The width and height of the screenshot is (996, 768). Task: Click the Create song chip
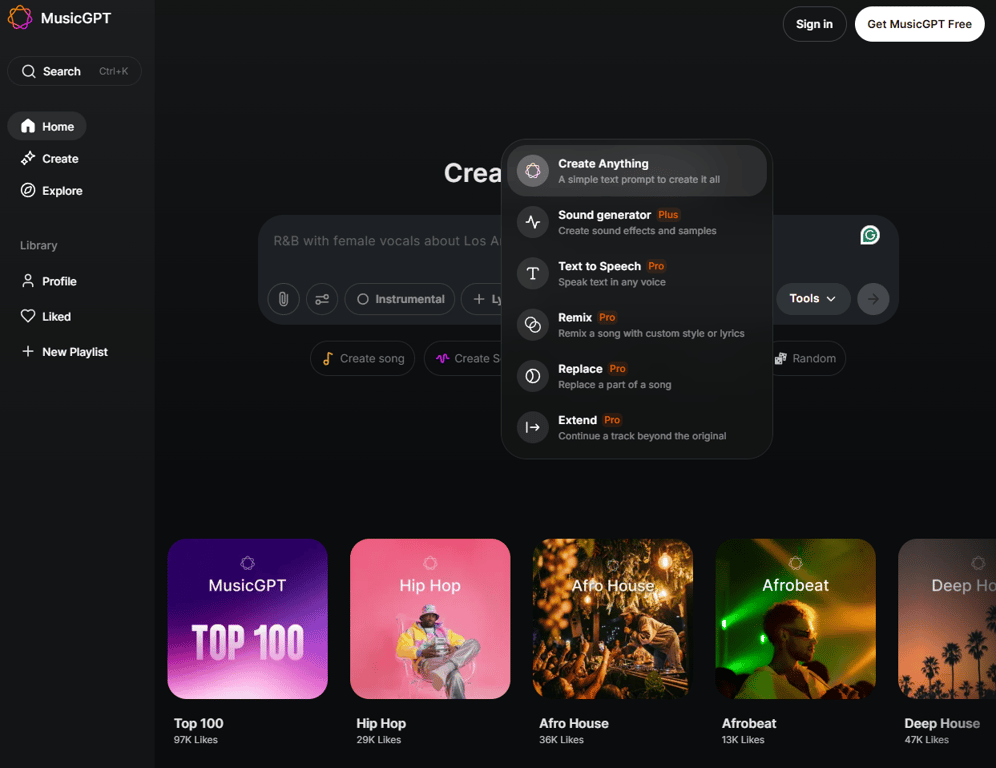tap(362, 358)
